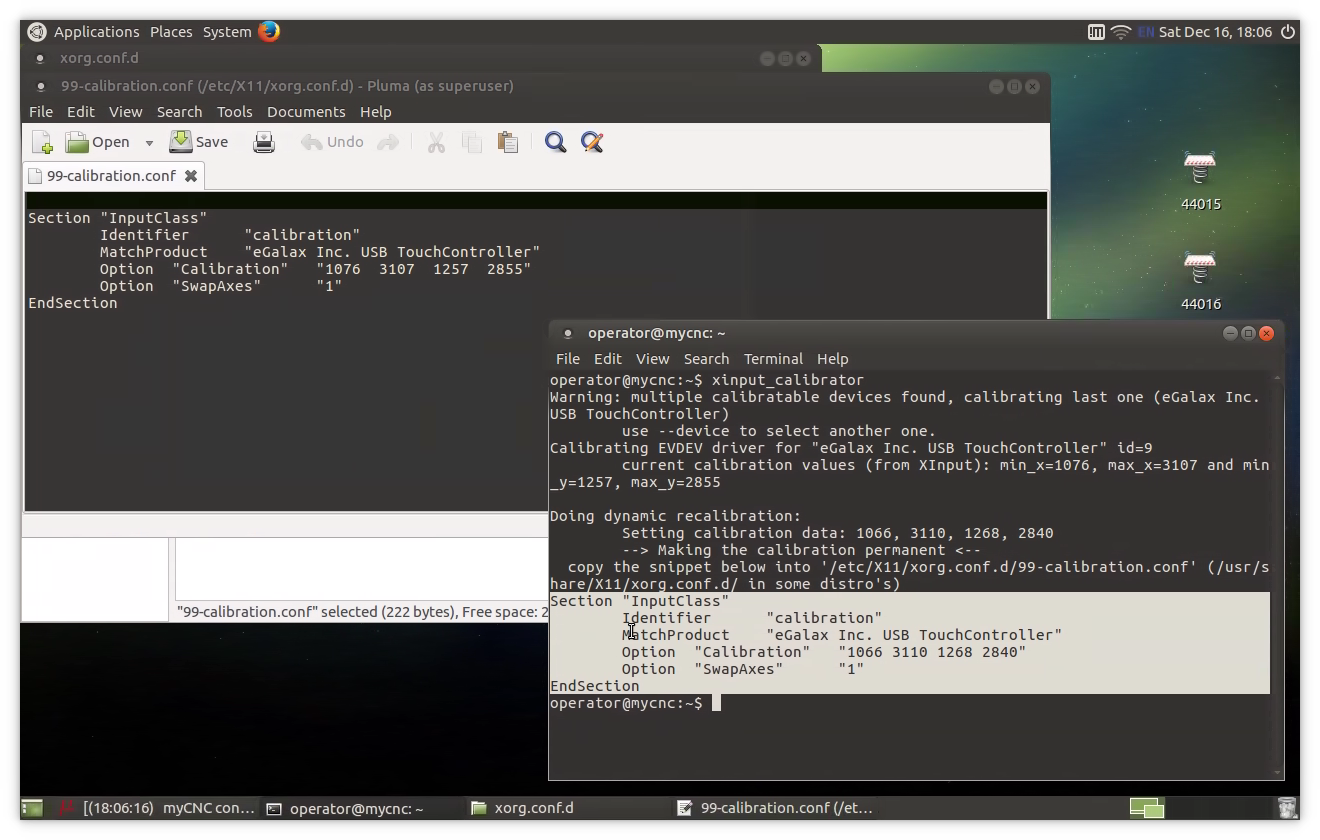Open the Places menu in top panel
The width and height of the screenshot is (1320, 840).
(171, 32)
